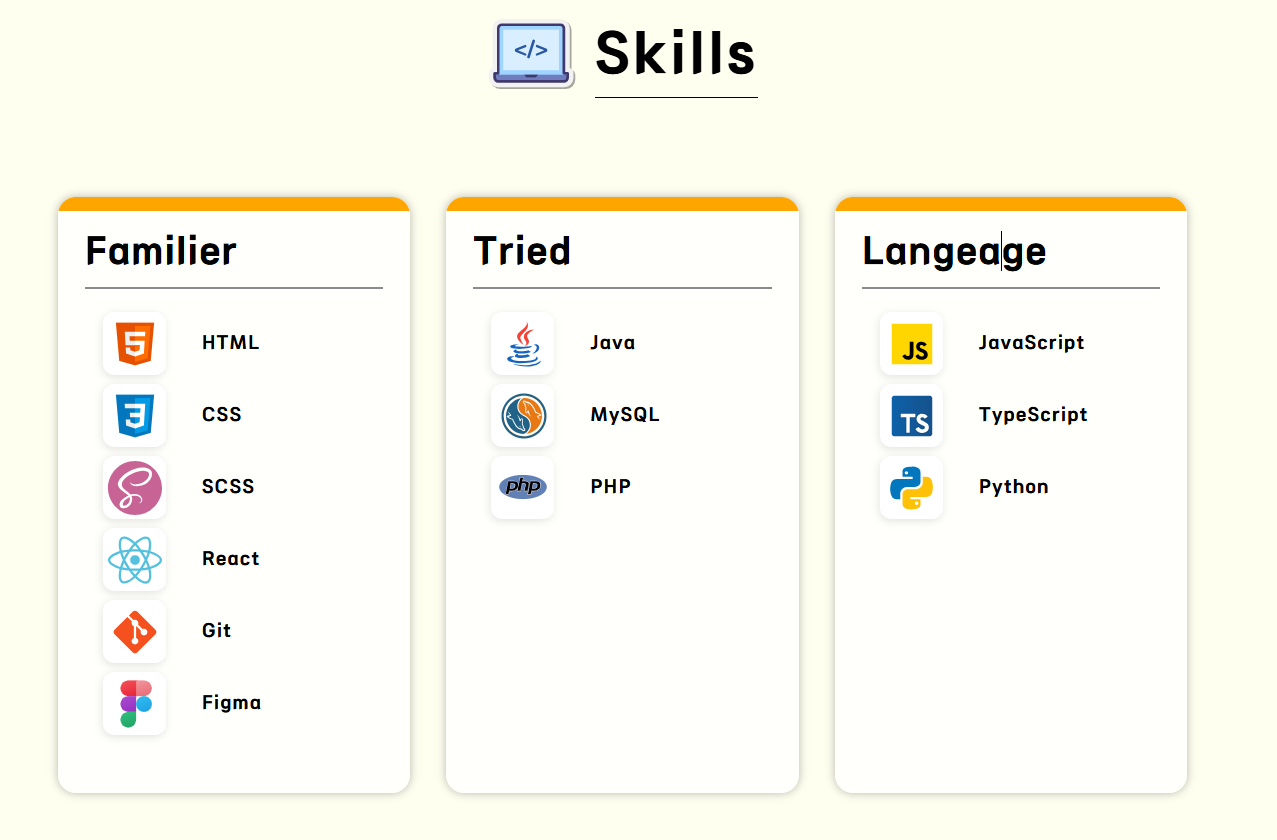The image size is (1277, 840).
Task: Select the MySQL dolphin icon
Action: [522, 415]
